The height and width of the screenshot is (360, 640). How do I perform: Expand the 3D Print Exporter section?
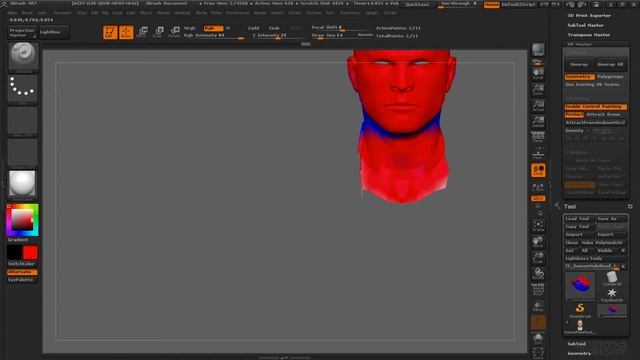[x=589, y=16]
